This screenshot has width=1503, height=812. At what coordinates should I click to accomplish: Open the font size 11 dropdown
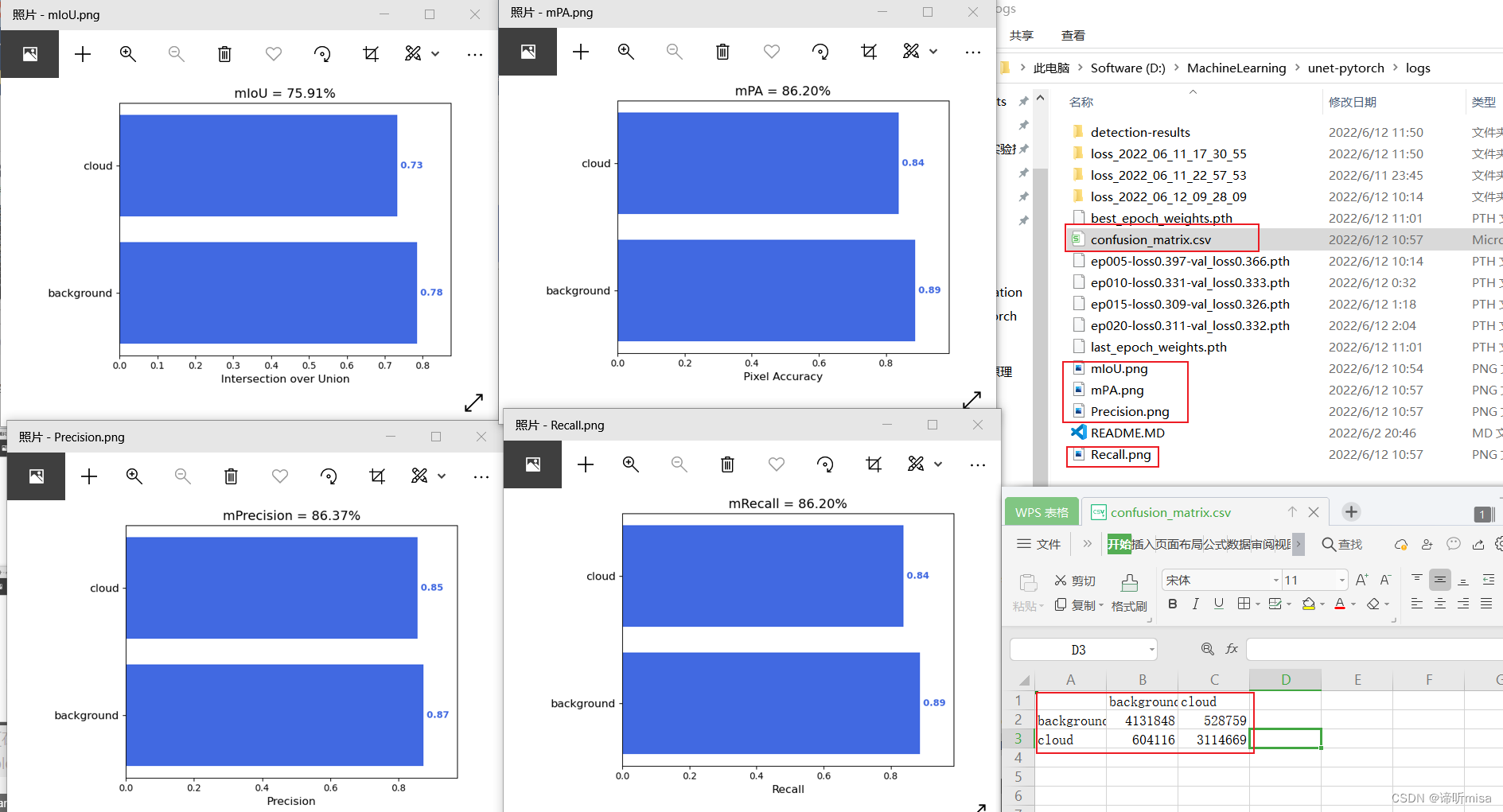[x=1342, y=580]
